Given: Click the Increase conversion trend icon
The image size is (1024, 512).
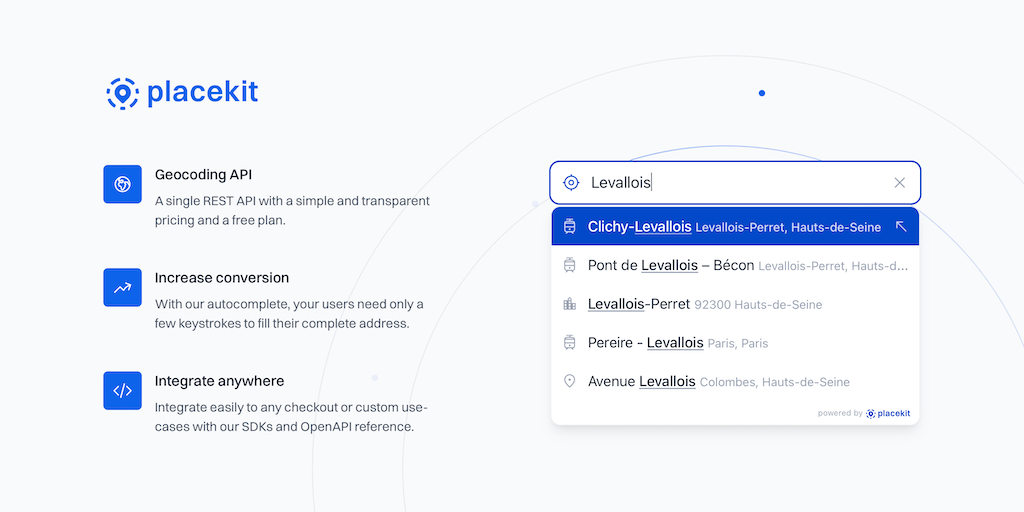Looking at the screenshot, I should [122, 287].
